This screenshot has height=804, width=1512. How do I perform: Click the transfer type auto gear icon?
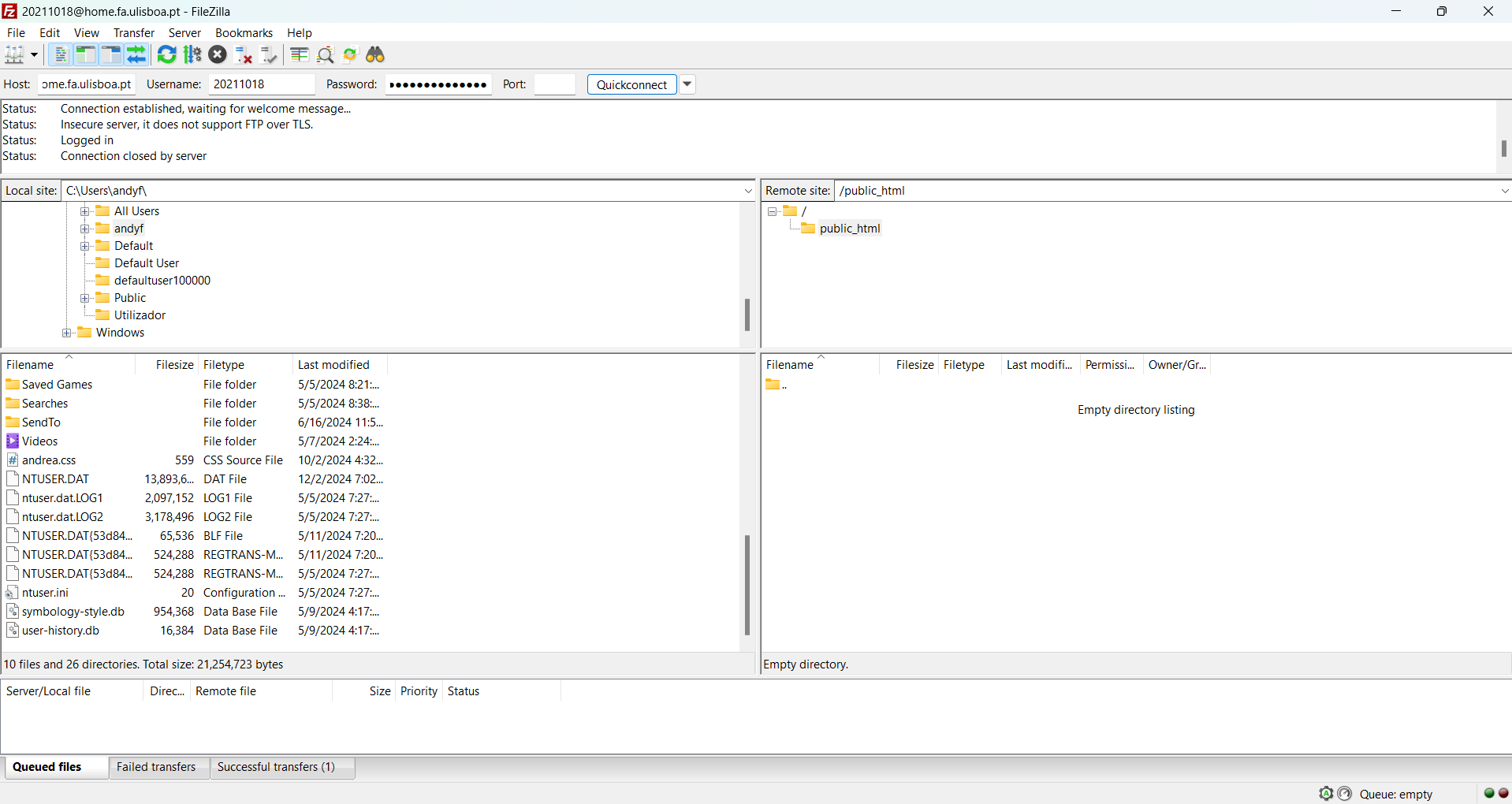(1326, 794)
